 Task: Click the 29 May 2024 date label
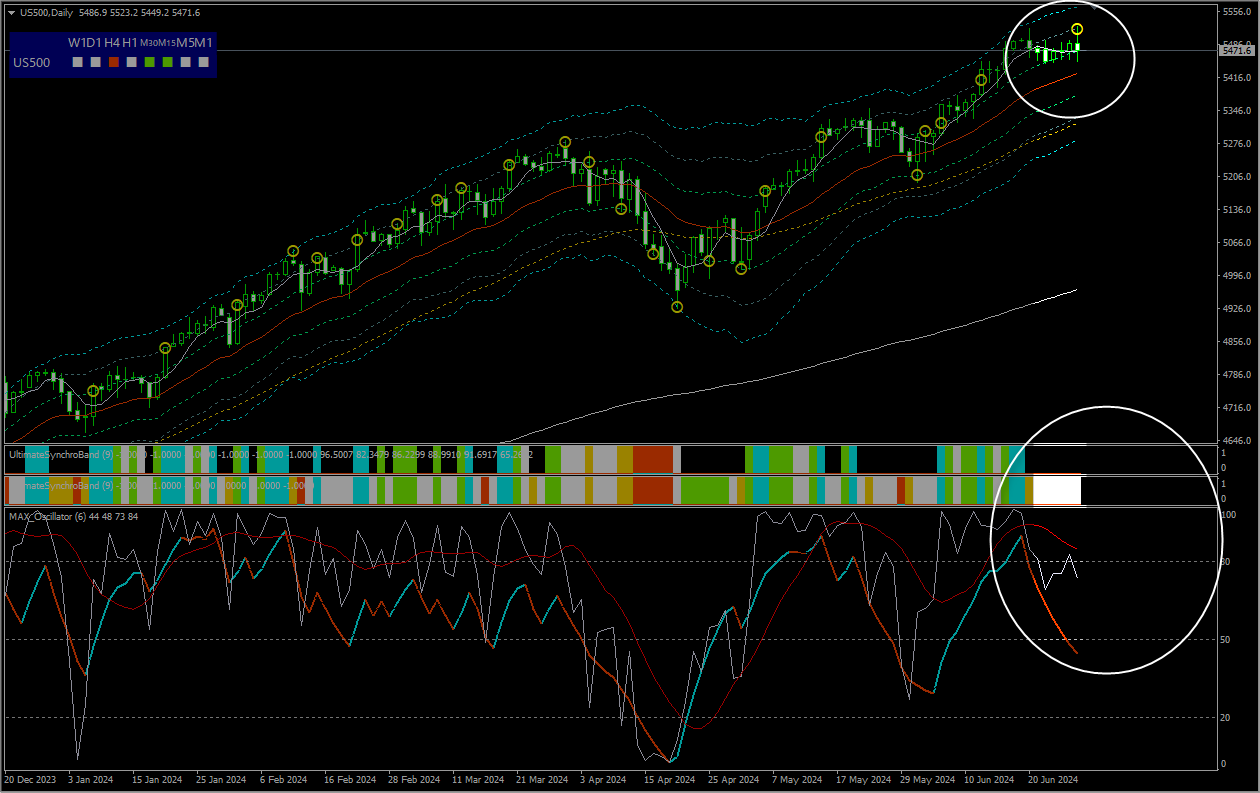[x=927, y=779]
